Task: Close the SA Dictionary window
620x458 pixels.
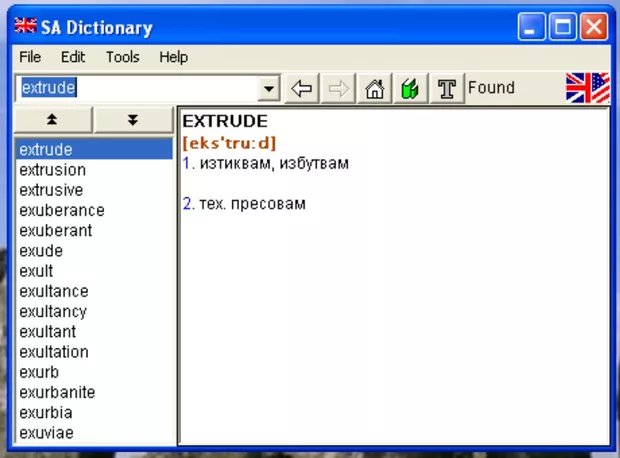Action: [x=594, y=27]
